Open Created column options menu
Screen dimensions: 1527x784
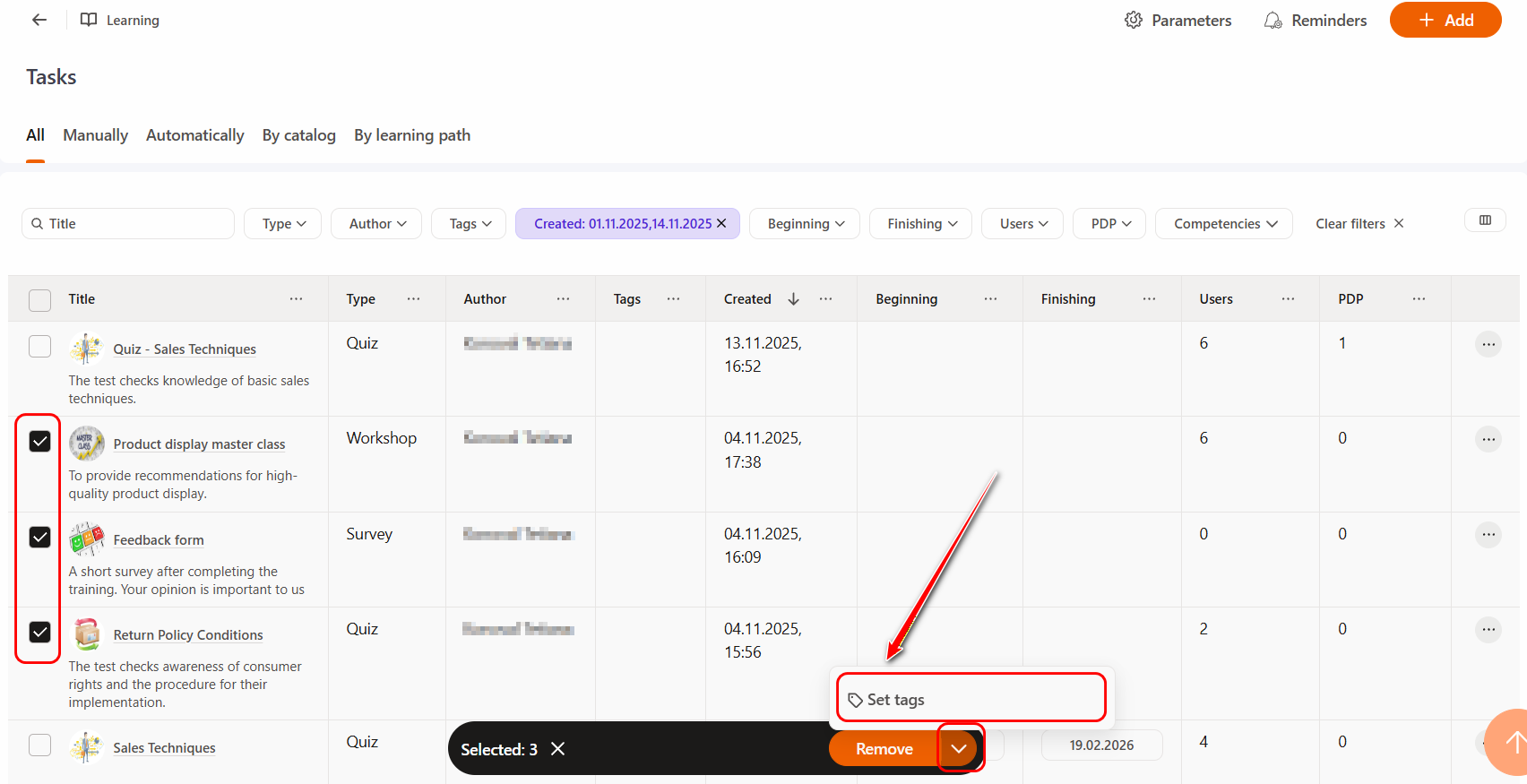pyautogui.click(x=825, y=298)
